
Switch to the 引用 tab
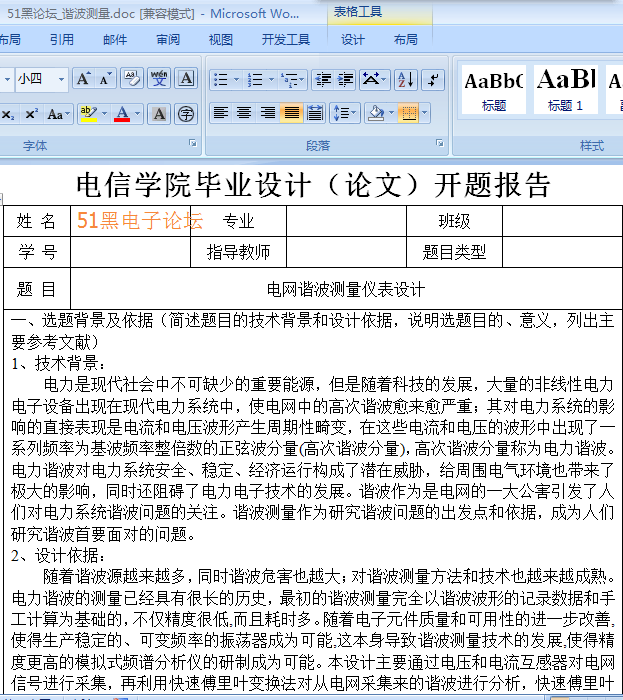tap(62, 40)
